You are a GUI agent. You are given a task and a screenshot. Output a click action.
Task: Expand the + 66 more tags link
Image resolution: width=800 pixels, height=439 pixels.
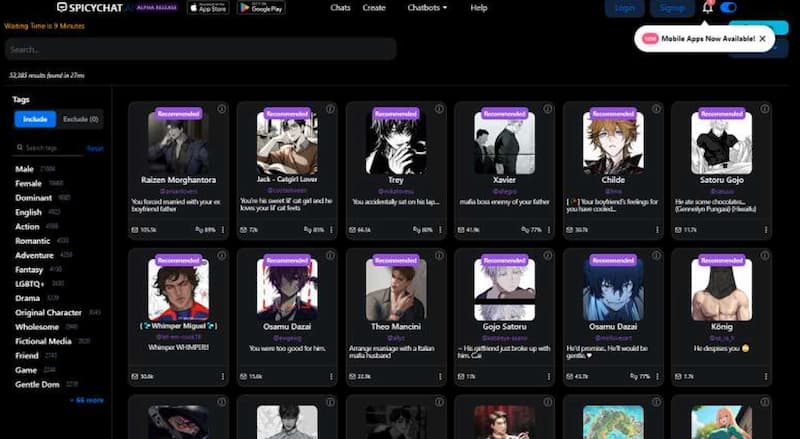[x=87, y=400]
